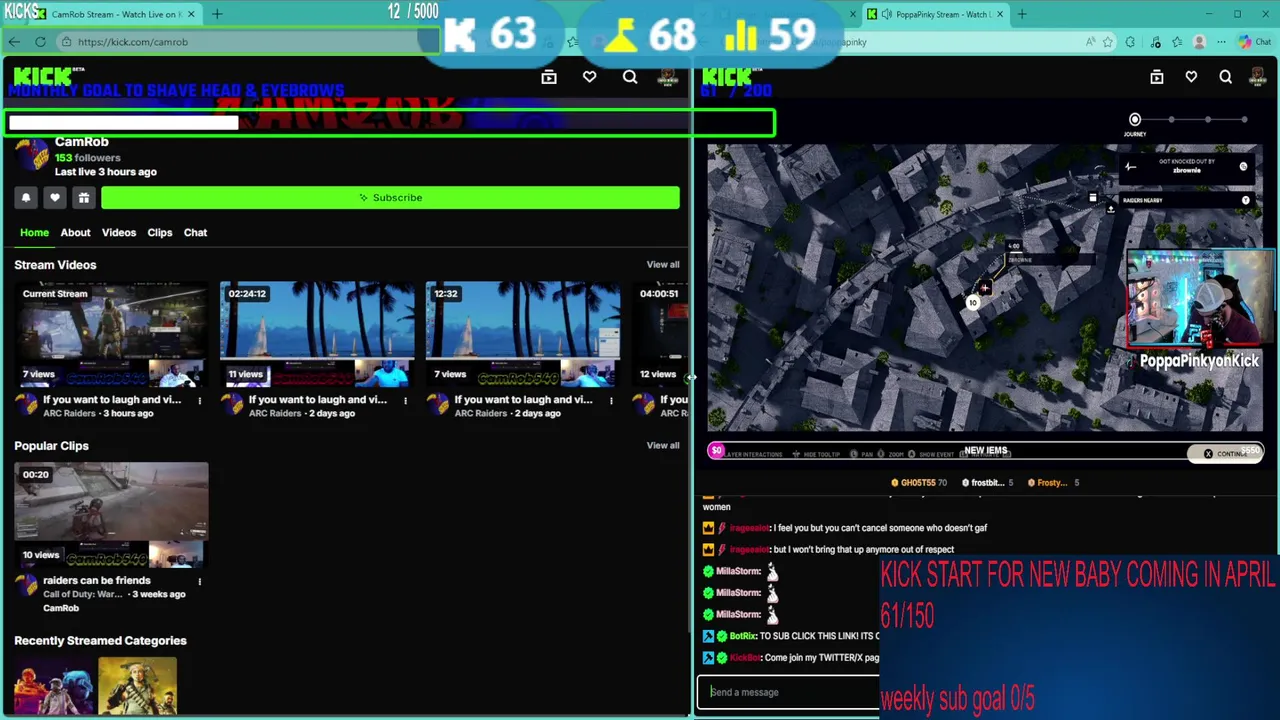Click the browse icon in PoppaPinky window header
Screen dimensions: 1280x720
click(x=1157, y=77)
